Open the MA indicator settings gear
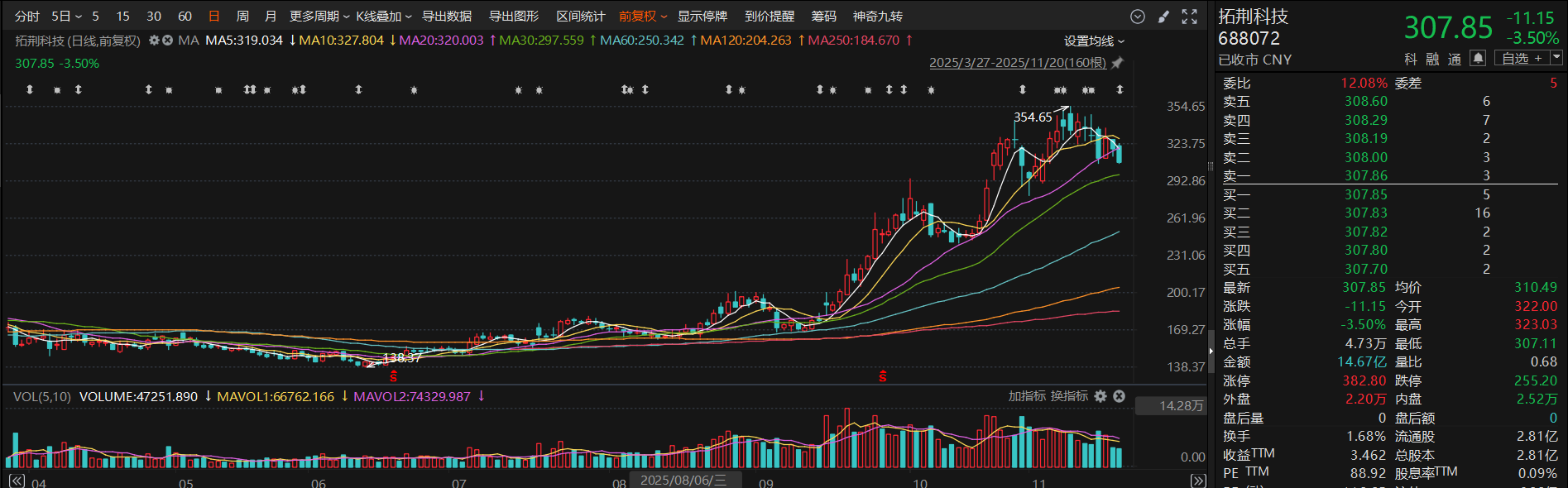The height and width of the screenshot is (488, 1568). point(154,41)
